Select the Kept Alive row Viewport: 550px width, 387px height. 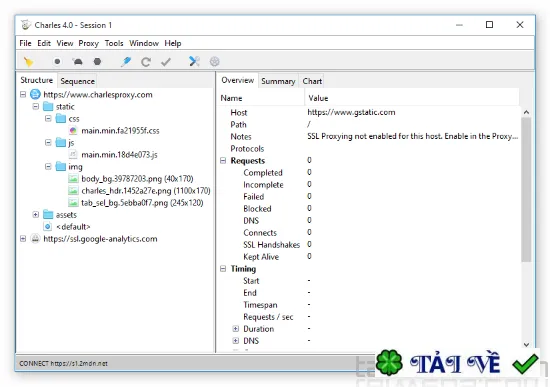coord(369,256)
